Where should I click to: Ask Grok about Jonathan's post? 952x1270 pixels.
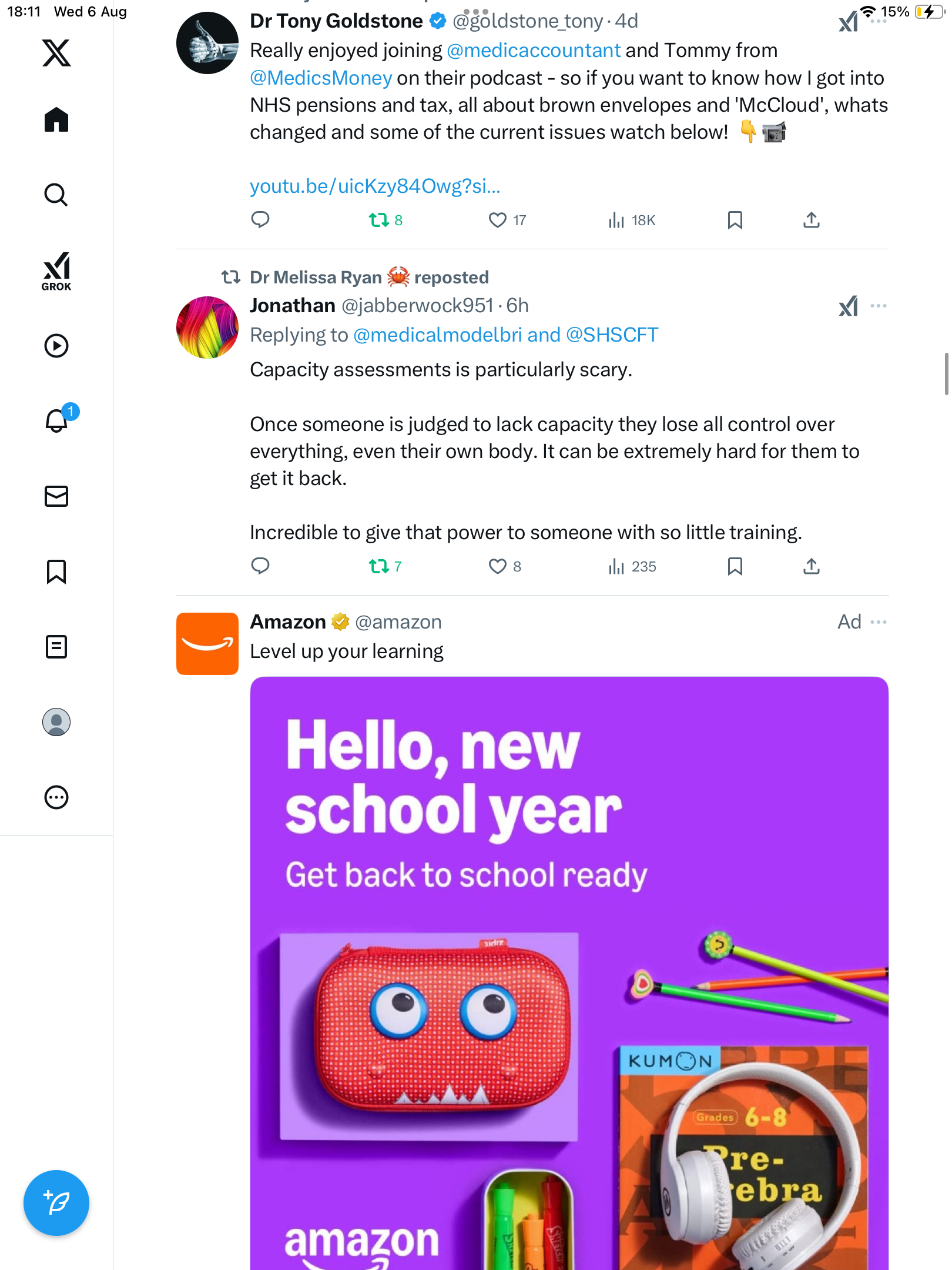(848, 306)
